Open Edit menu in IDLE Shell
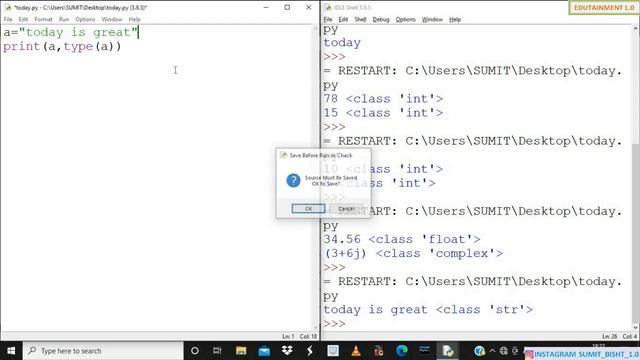Screen dimensions: 640x360 click(x=343, y=19)
